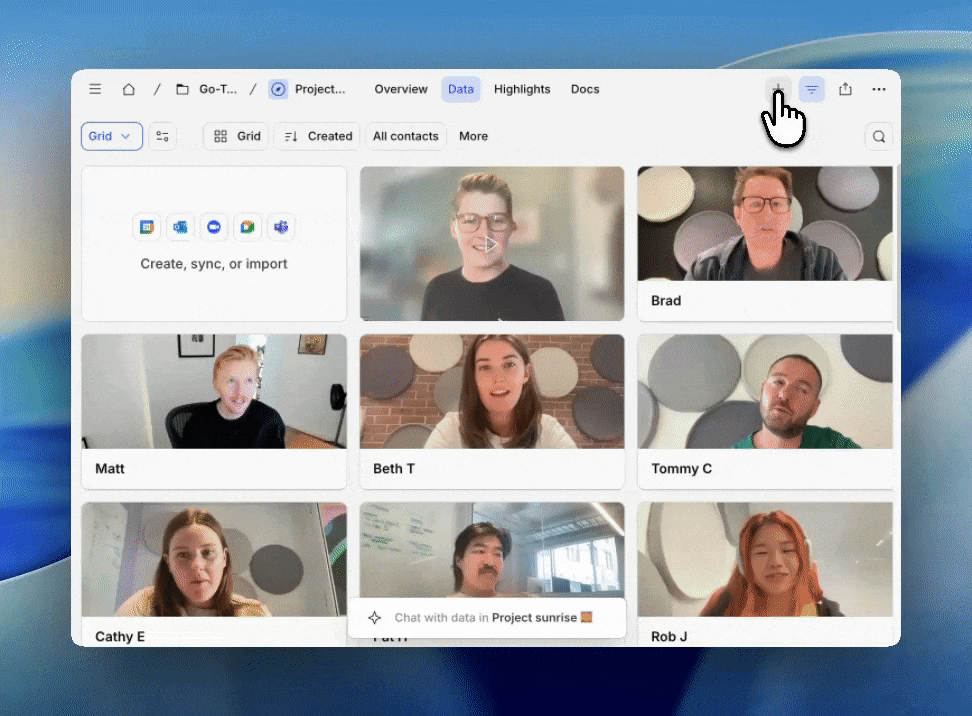Open Matt's video thumbnail

pyautogui.click(x=214, y=392)
